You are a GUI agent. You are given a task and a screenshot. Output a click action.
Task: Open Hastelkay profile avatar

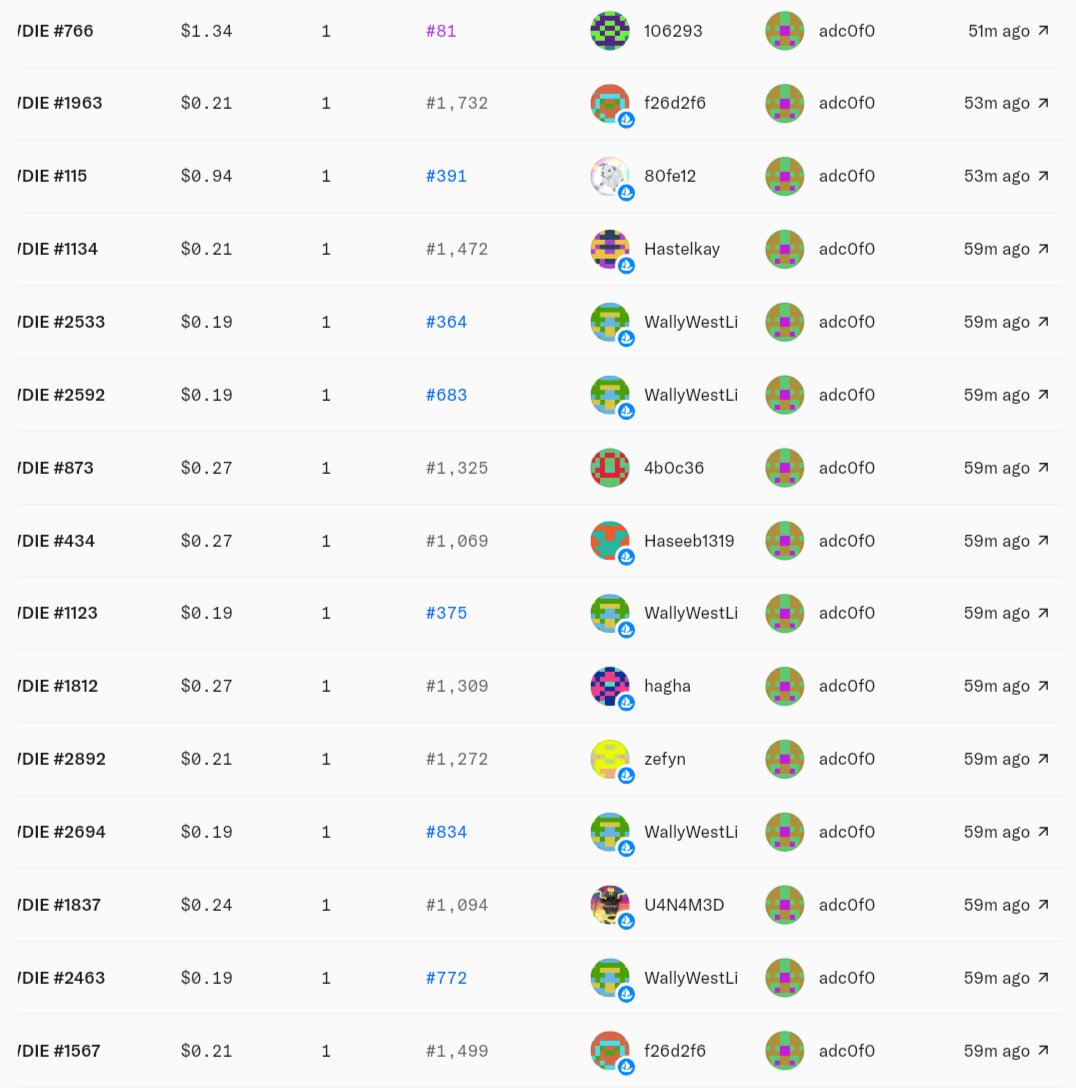click(x=610, y=249)
